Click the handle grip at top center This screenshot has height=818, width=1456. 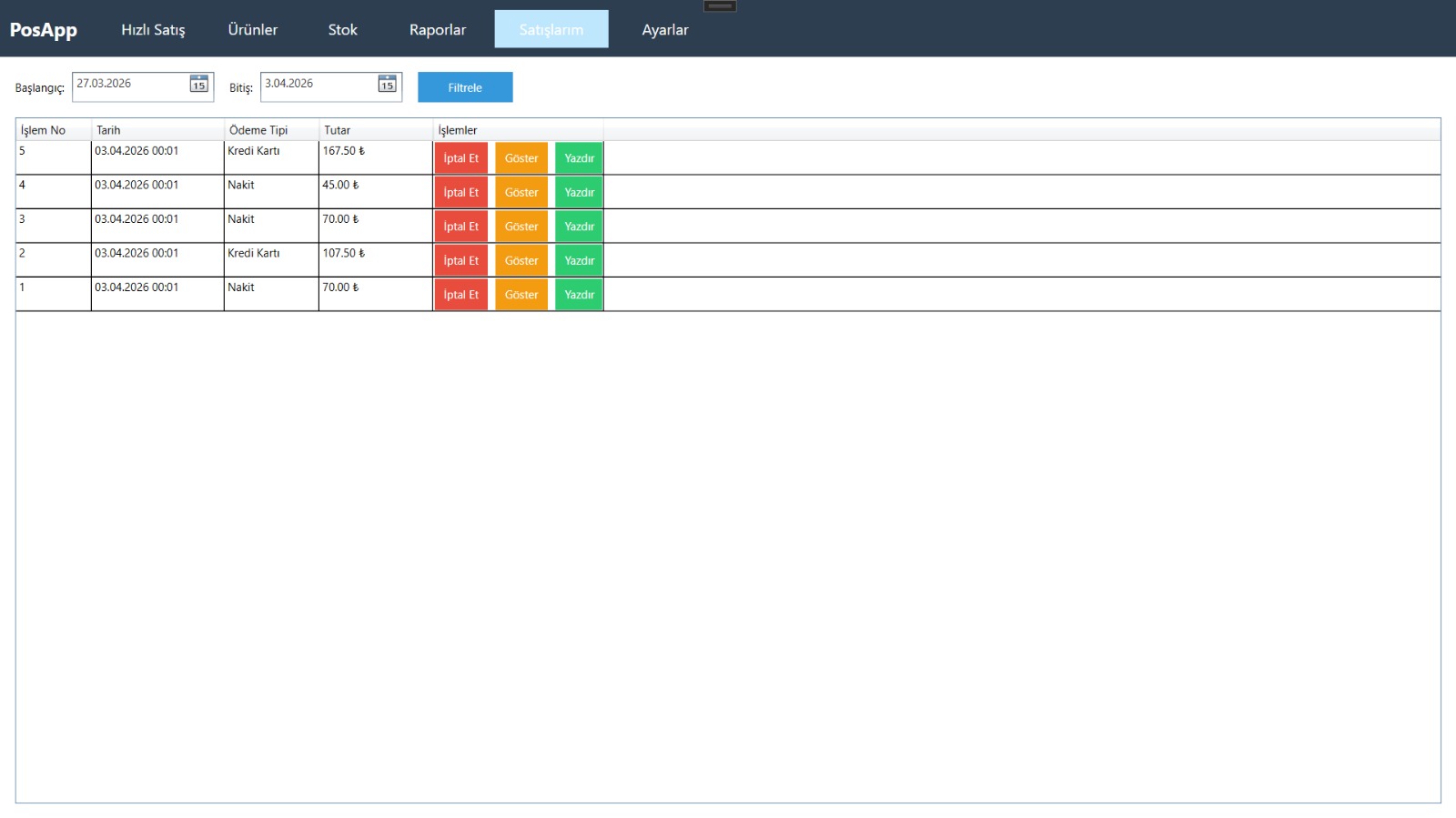(x=720, y=6)
